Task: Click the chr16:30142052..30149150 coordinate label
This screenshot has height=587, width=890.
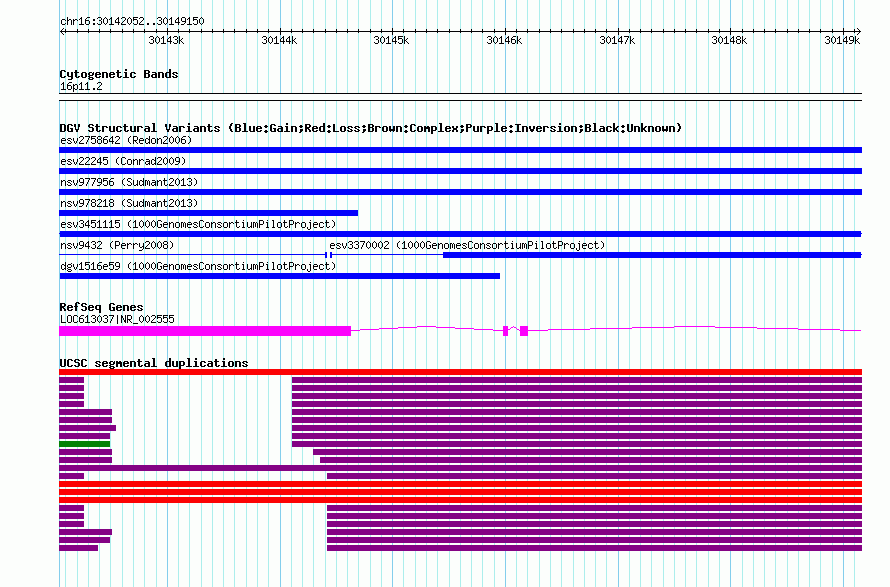Action: click(132, 21)
